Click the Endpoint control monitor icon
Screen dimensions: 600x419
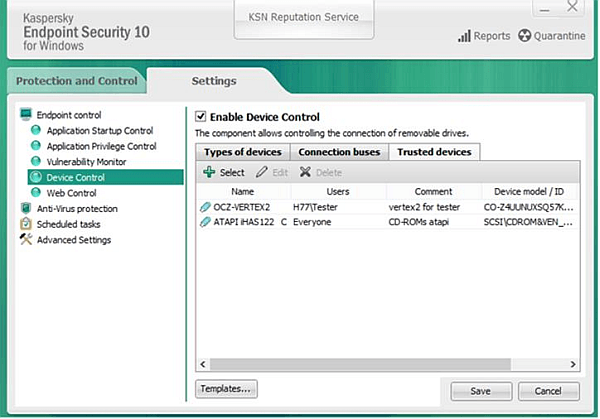coord(26,114)
